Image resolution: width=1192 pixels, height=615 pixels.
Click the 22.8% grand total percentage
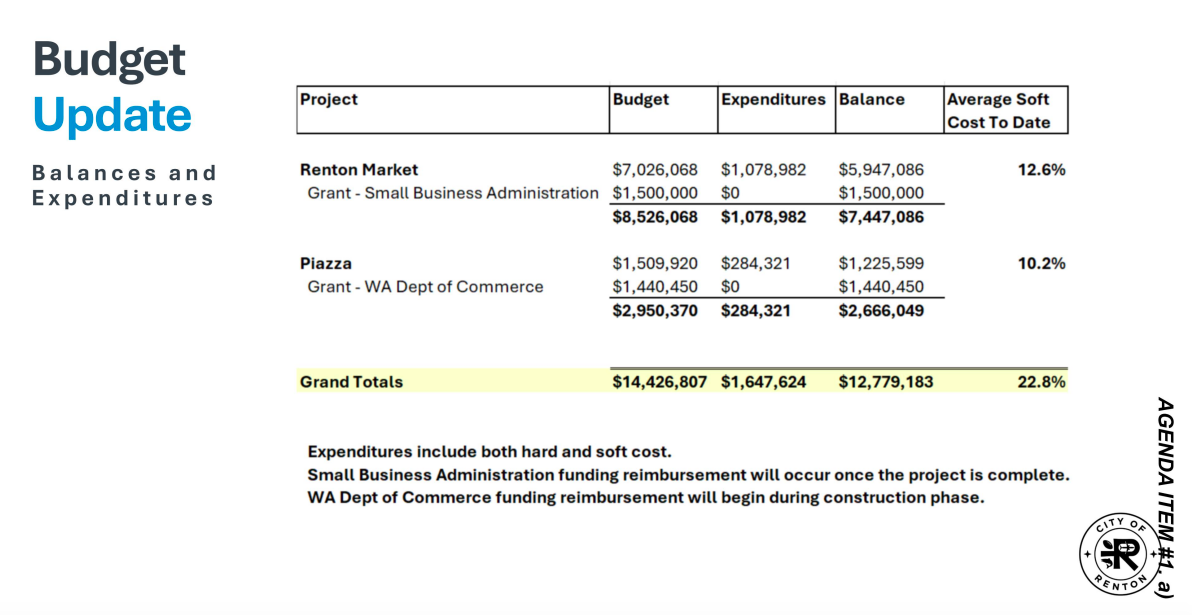click(1041, 382)
